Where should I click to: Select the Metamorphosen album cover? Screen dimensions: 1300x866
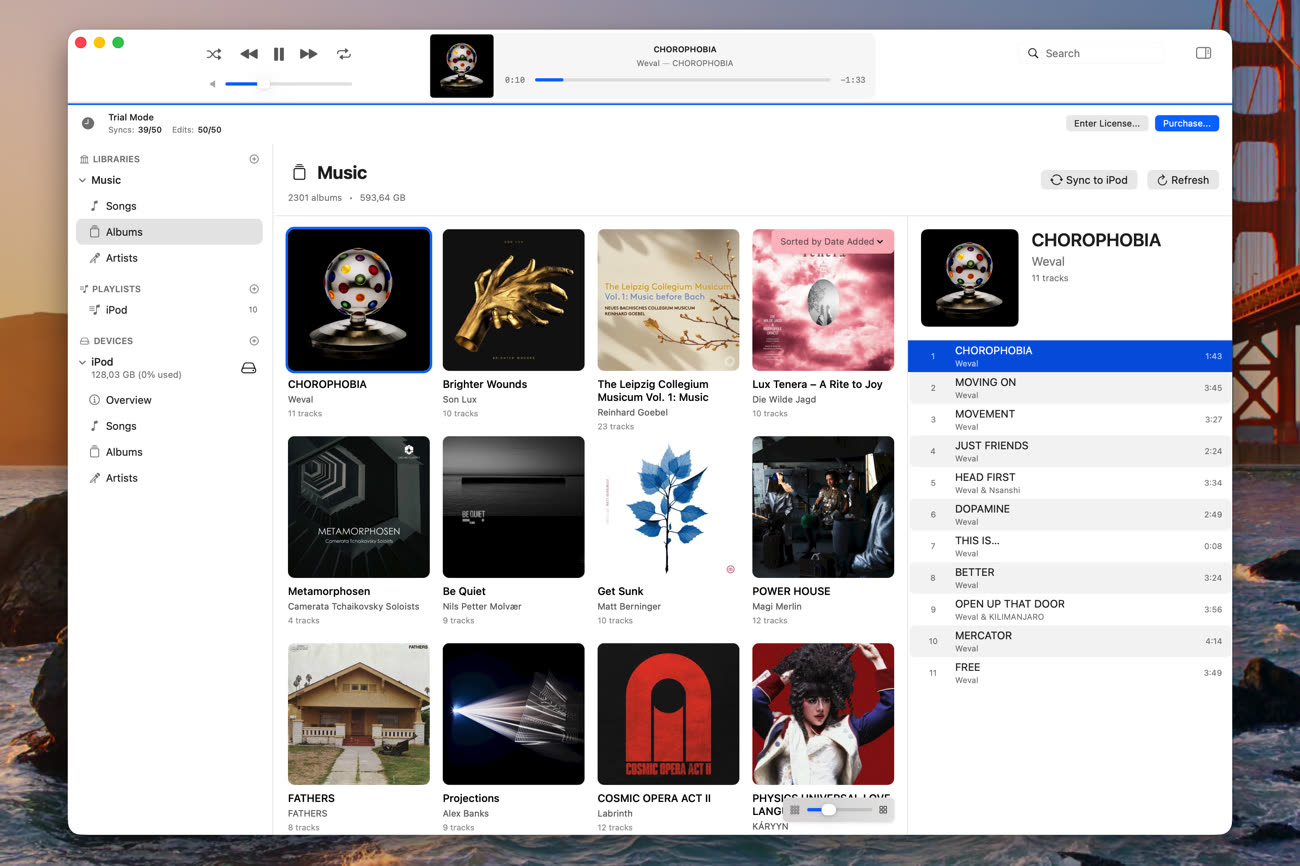[359, 507]
